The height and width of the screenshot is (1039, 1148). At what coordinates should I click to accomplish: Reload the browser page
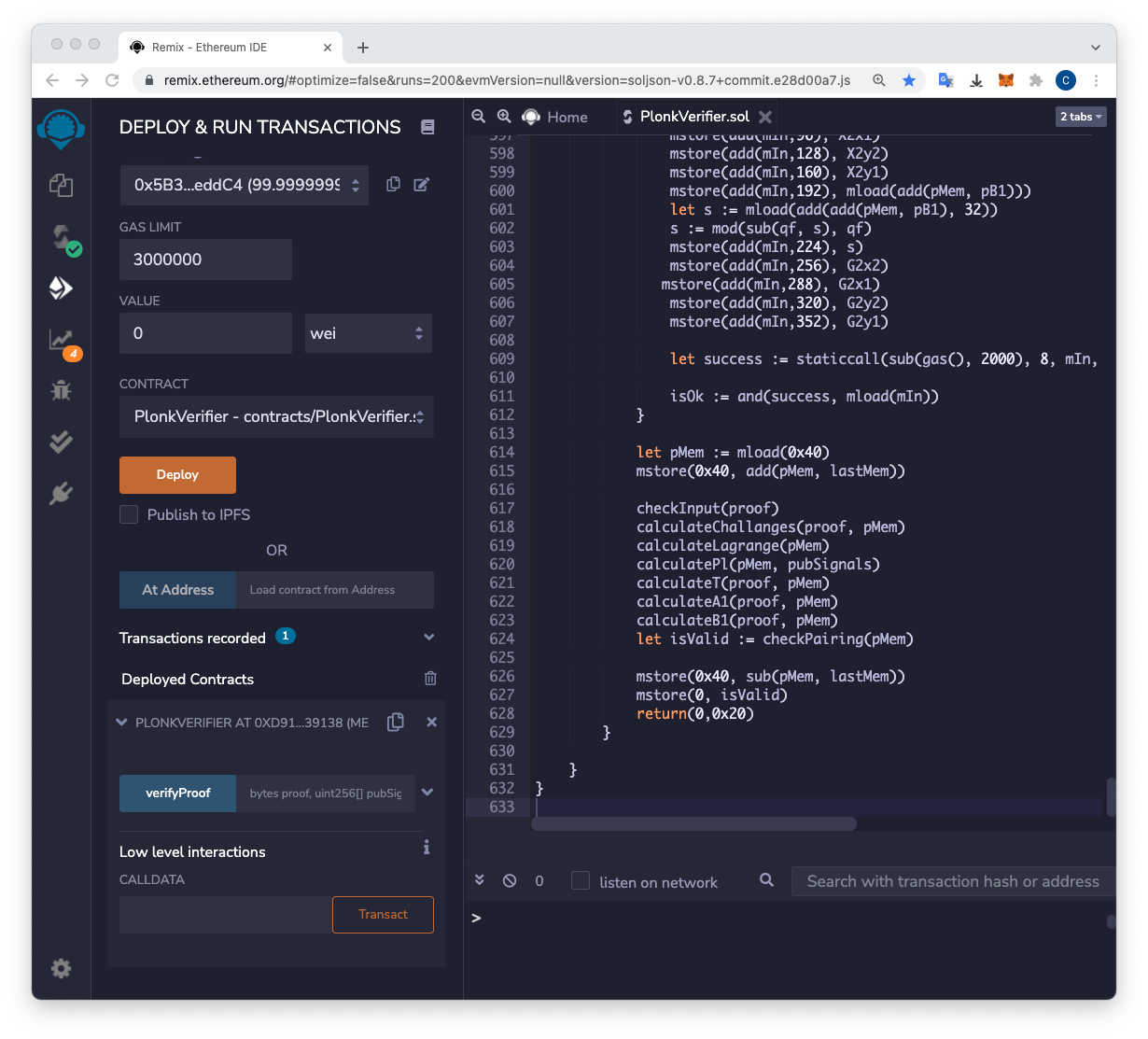tap(112, 80)
